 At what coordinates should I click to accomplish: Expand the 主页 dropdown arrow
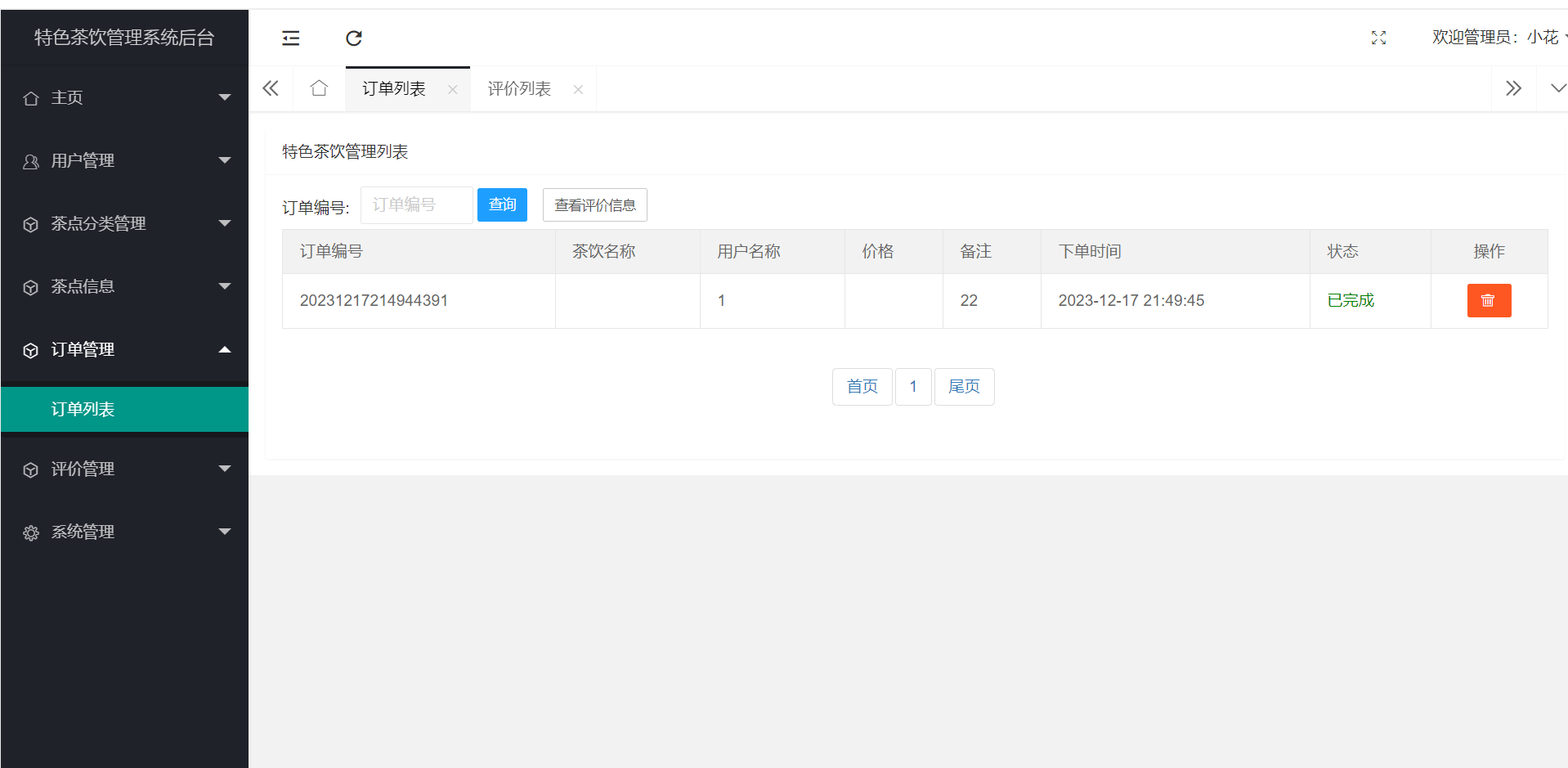click(x=225, y=97)
